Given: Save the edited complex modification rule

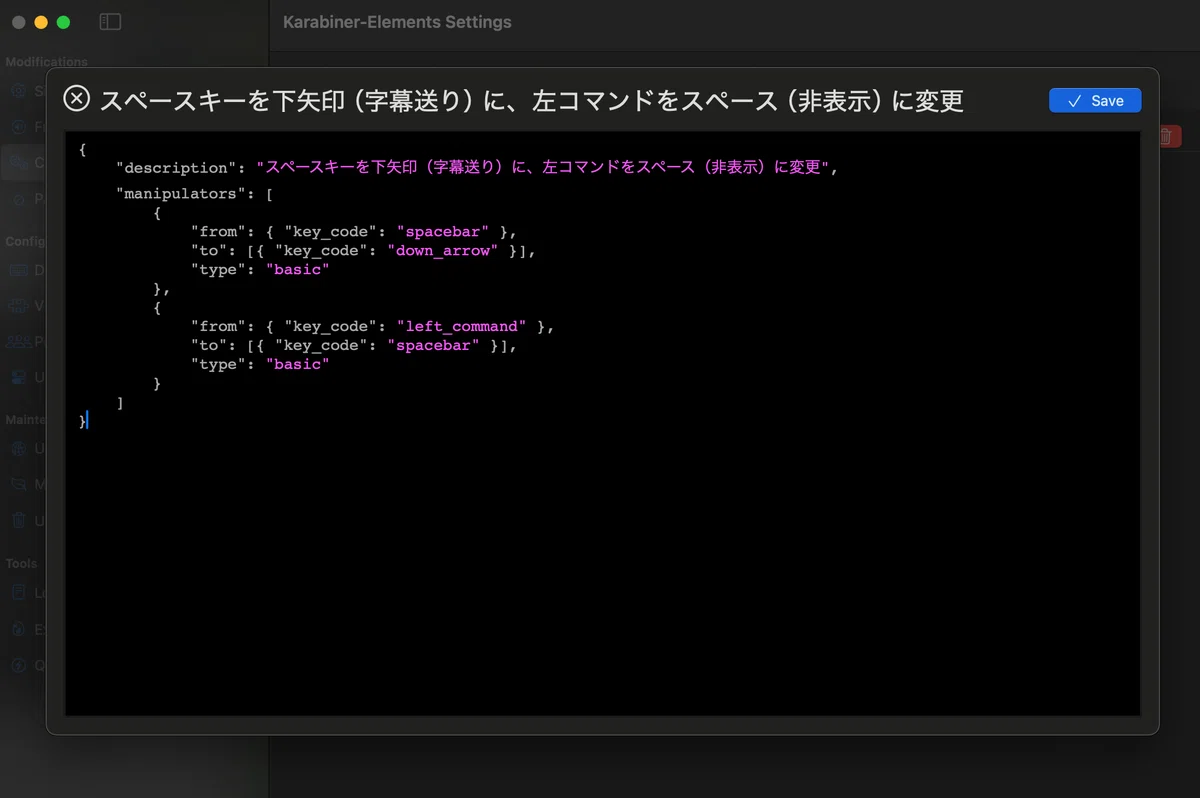Looking at the screenshot, I should click(x=1095, y=100).
